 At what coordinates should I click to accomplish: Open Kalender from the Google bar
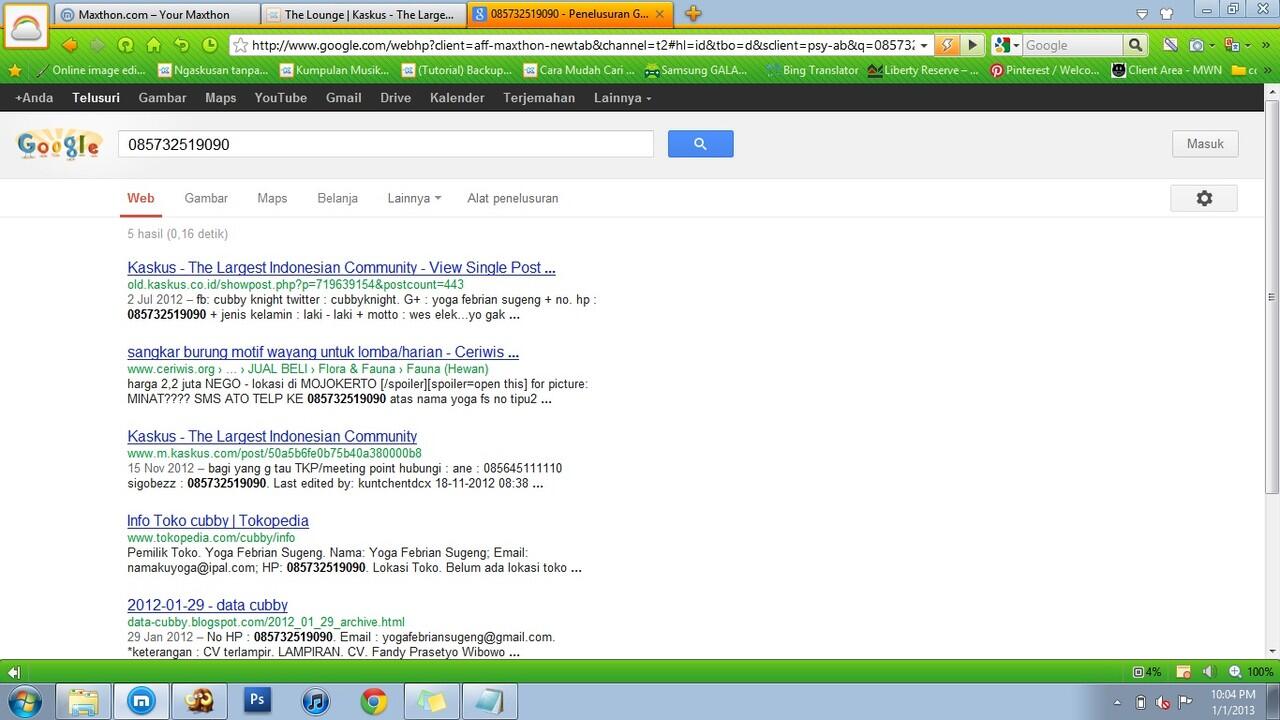(x=457, y=98)
